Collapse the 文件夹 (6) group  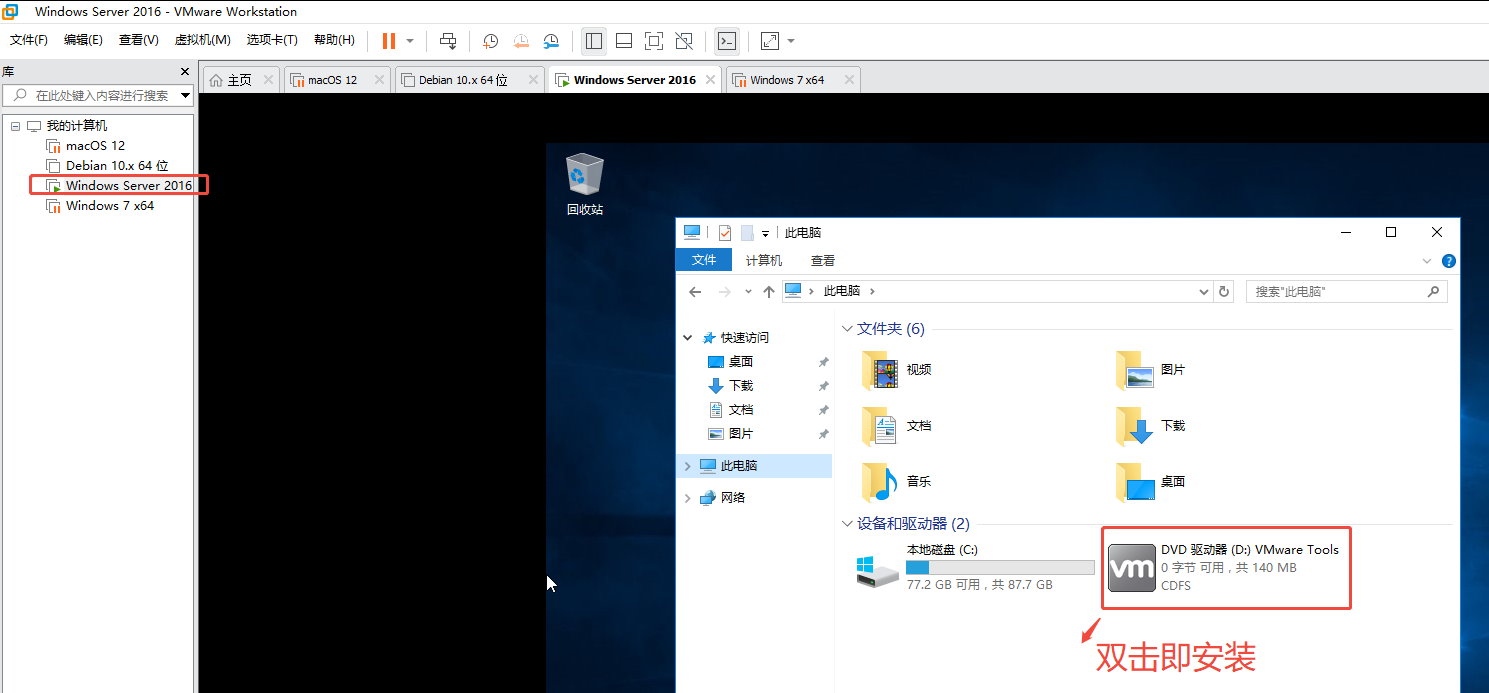[847, 329]
